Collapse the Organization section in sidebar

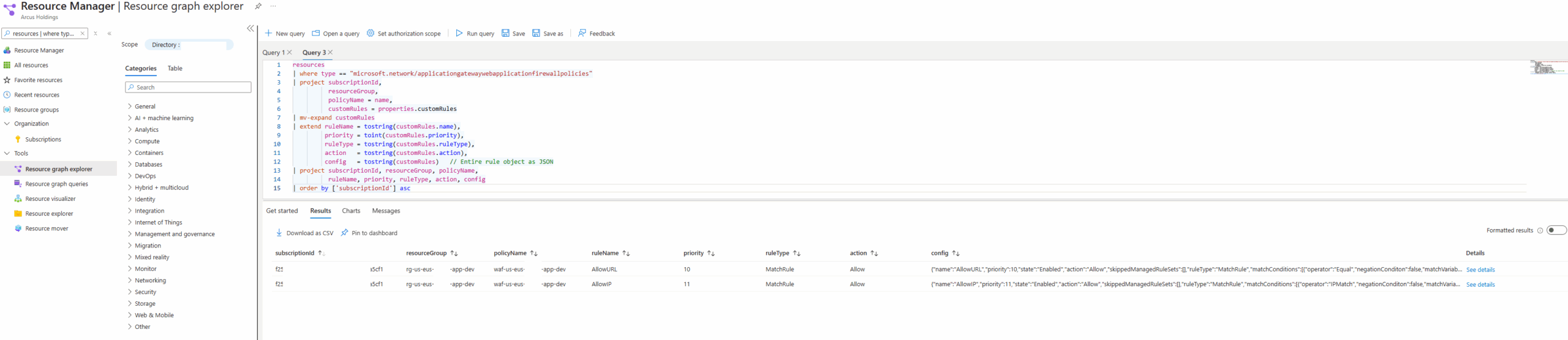tap(7, 124)
